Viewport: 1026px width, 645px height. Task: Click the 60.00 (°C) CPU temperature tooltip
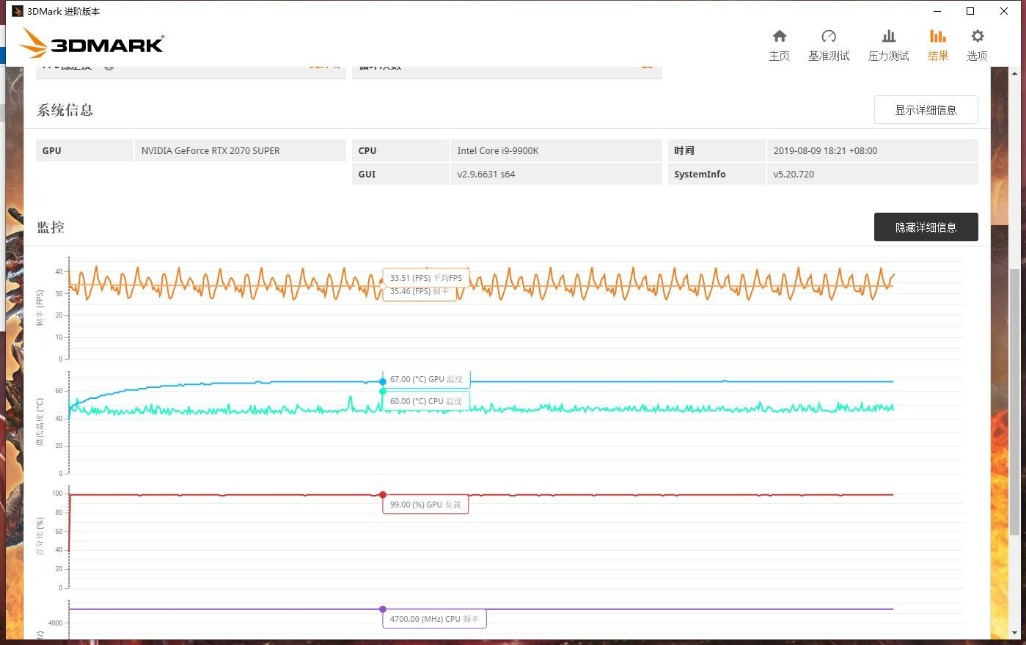coord(426,401)
